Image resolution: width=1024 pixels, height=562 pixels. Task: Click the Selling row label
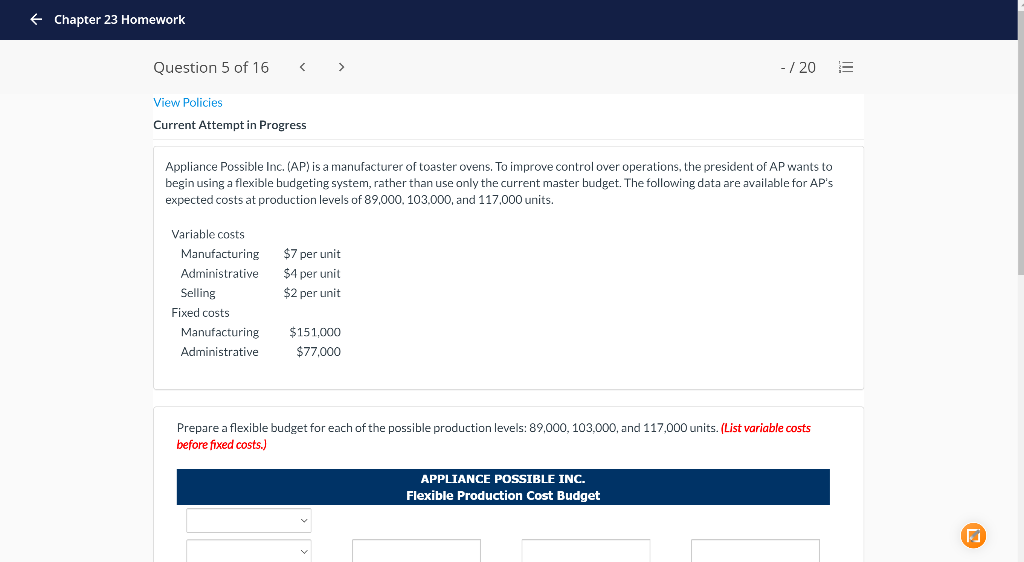pos(198,293)
